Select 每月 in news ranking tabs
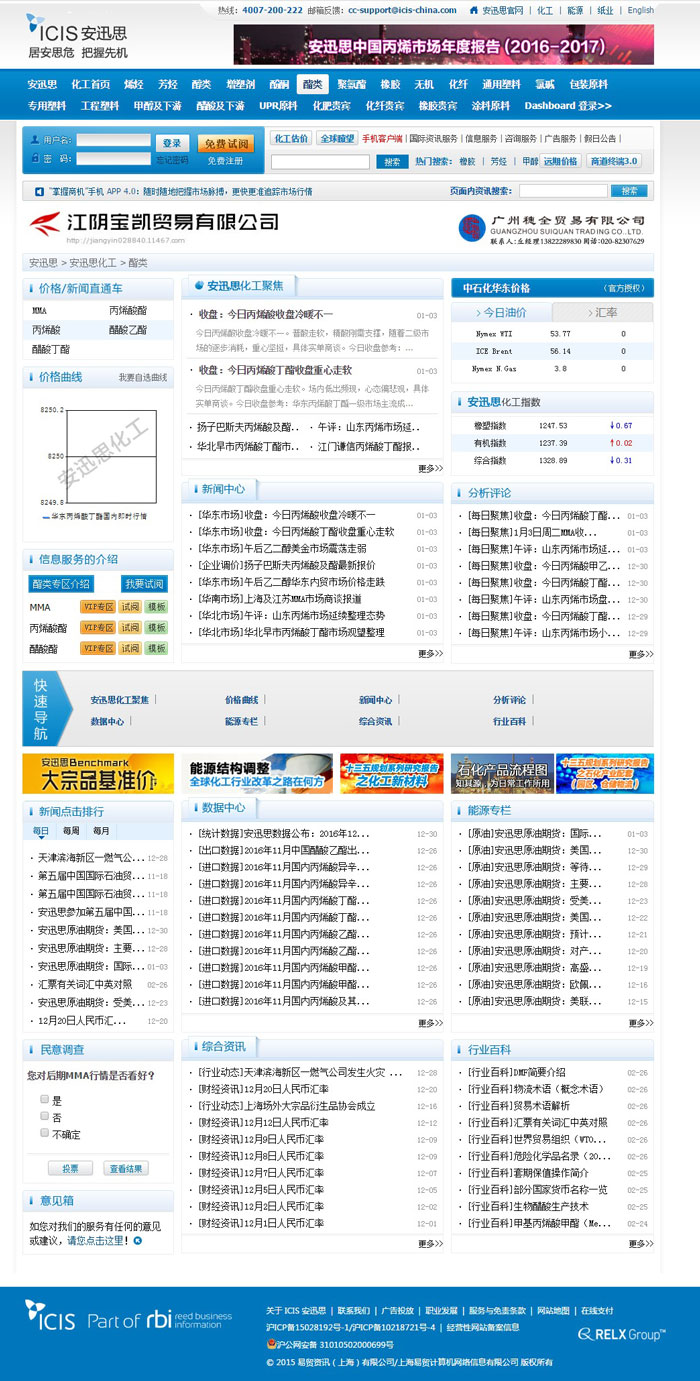Image resolution: width=700 pixels, height=1381 pixels. tap(101, 831)
